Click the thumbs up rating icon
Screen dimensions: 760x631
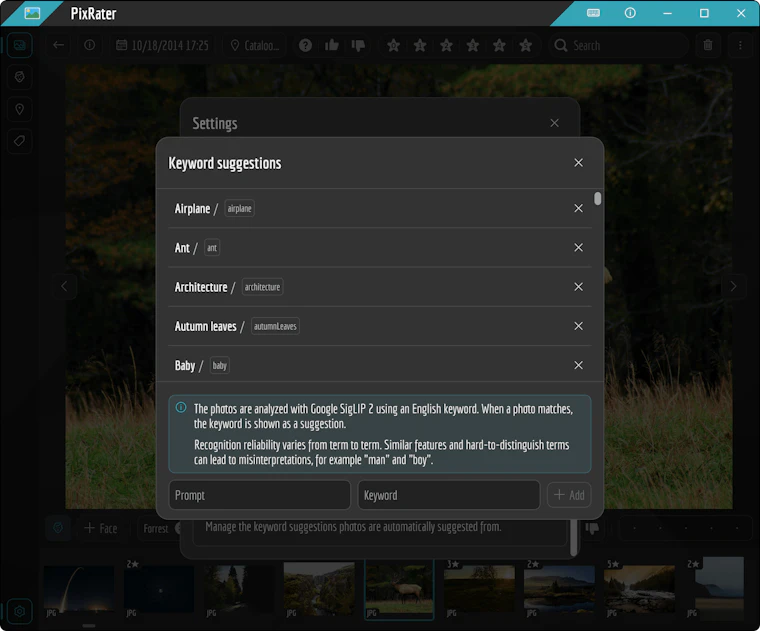pos(332,46)
